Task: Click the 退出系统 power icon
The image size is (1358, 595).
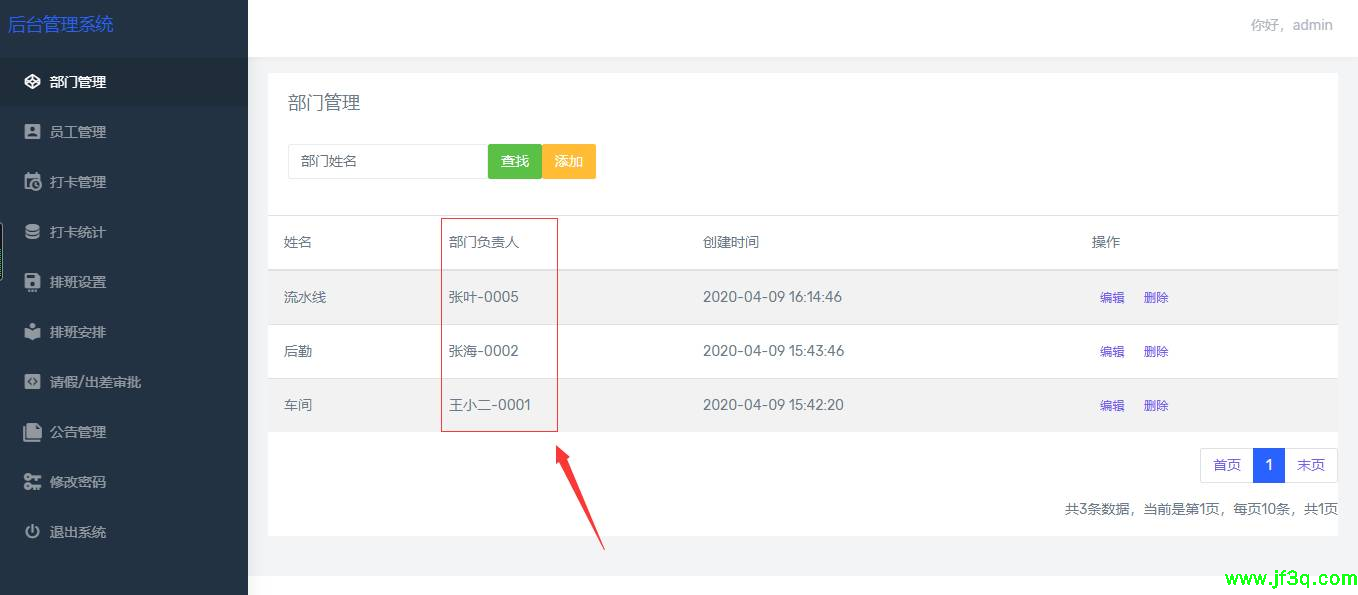Action: coord(32,532)
